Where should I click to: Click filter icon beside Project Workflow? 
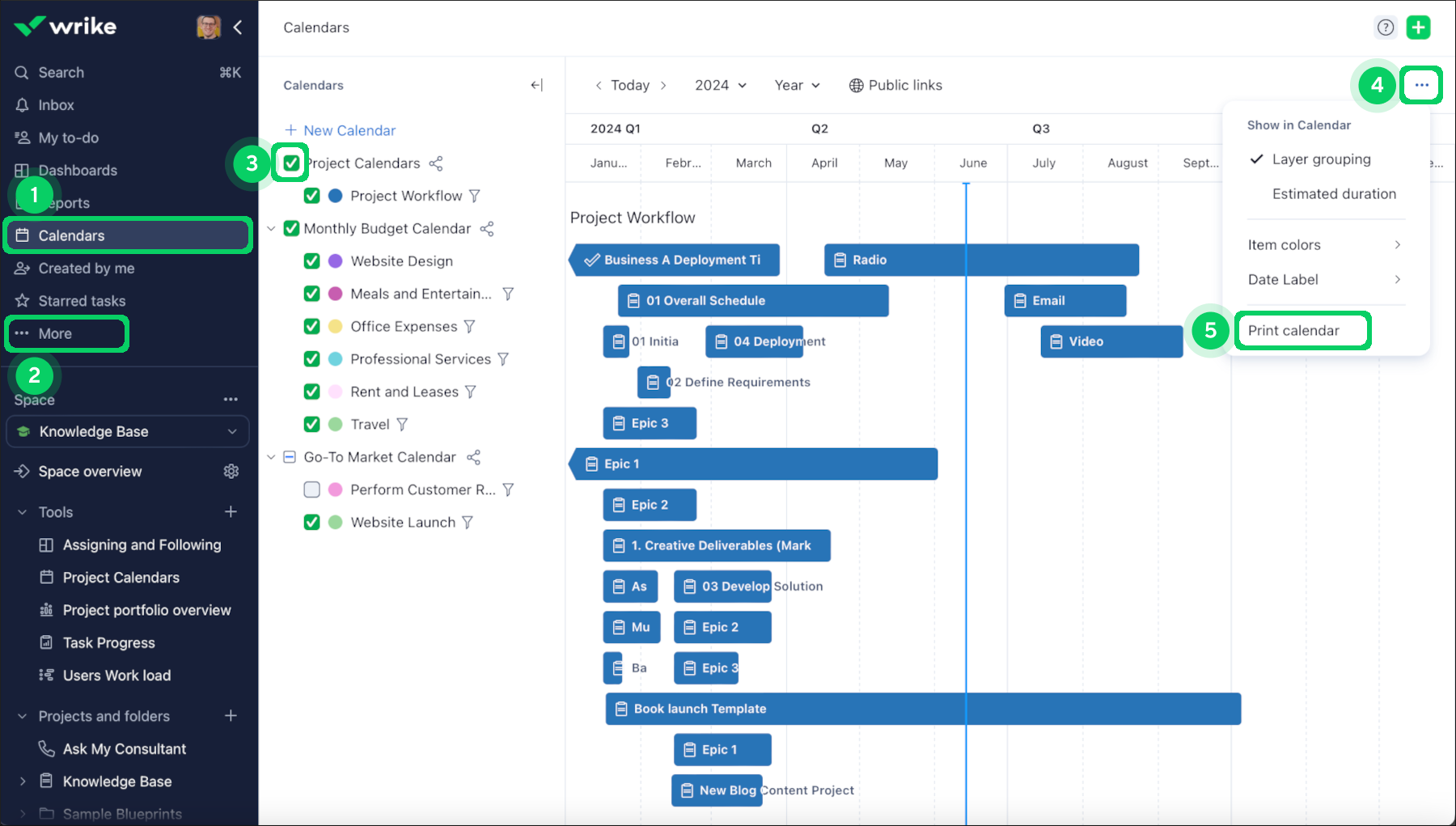(475, 197)
